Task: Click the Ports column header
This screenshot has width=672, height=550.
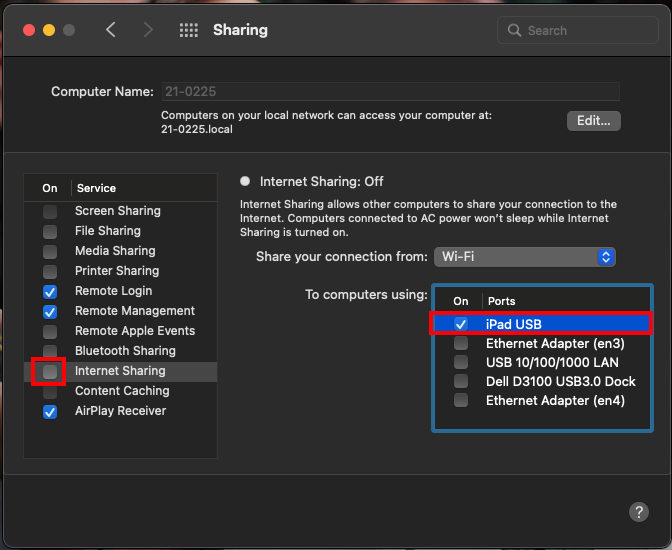Action: [x=502, y=301]
